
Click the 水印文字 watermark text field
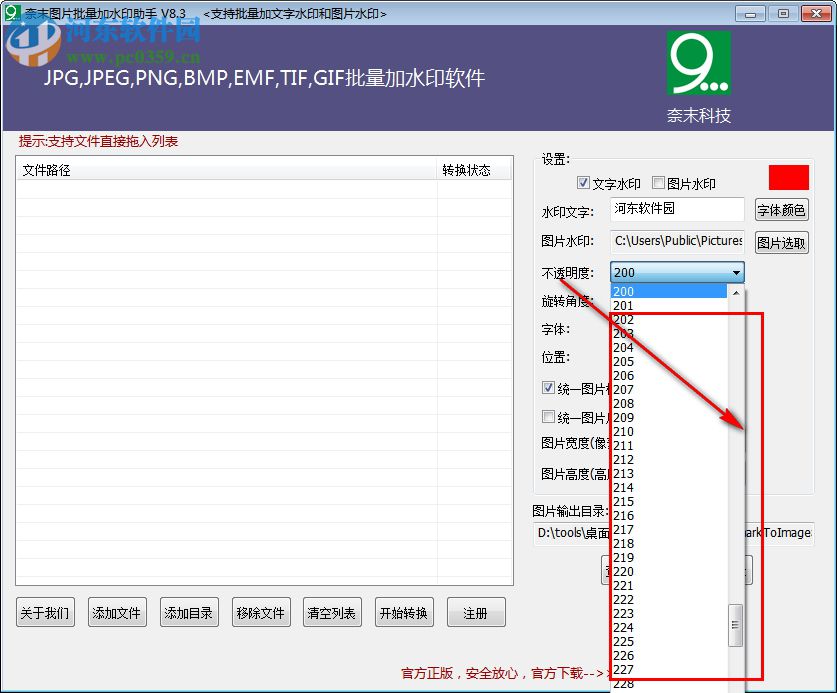677,209
